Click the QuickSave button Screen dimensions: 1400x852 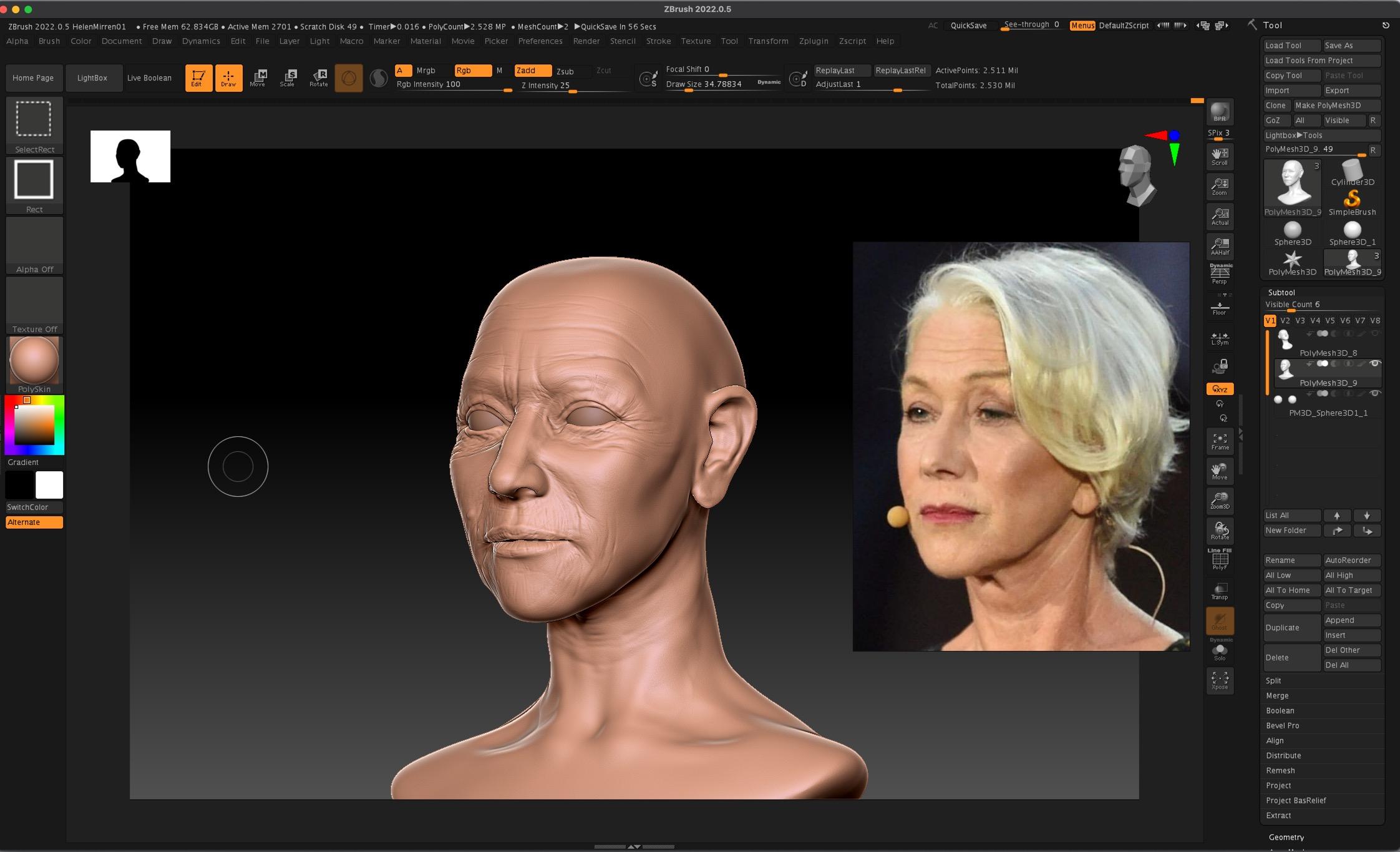click(968, 26)
